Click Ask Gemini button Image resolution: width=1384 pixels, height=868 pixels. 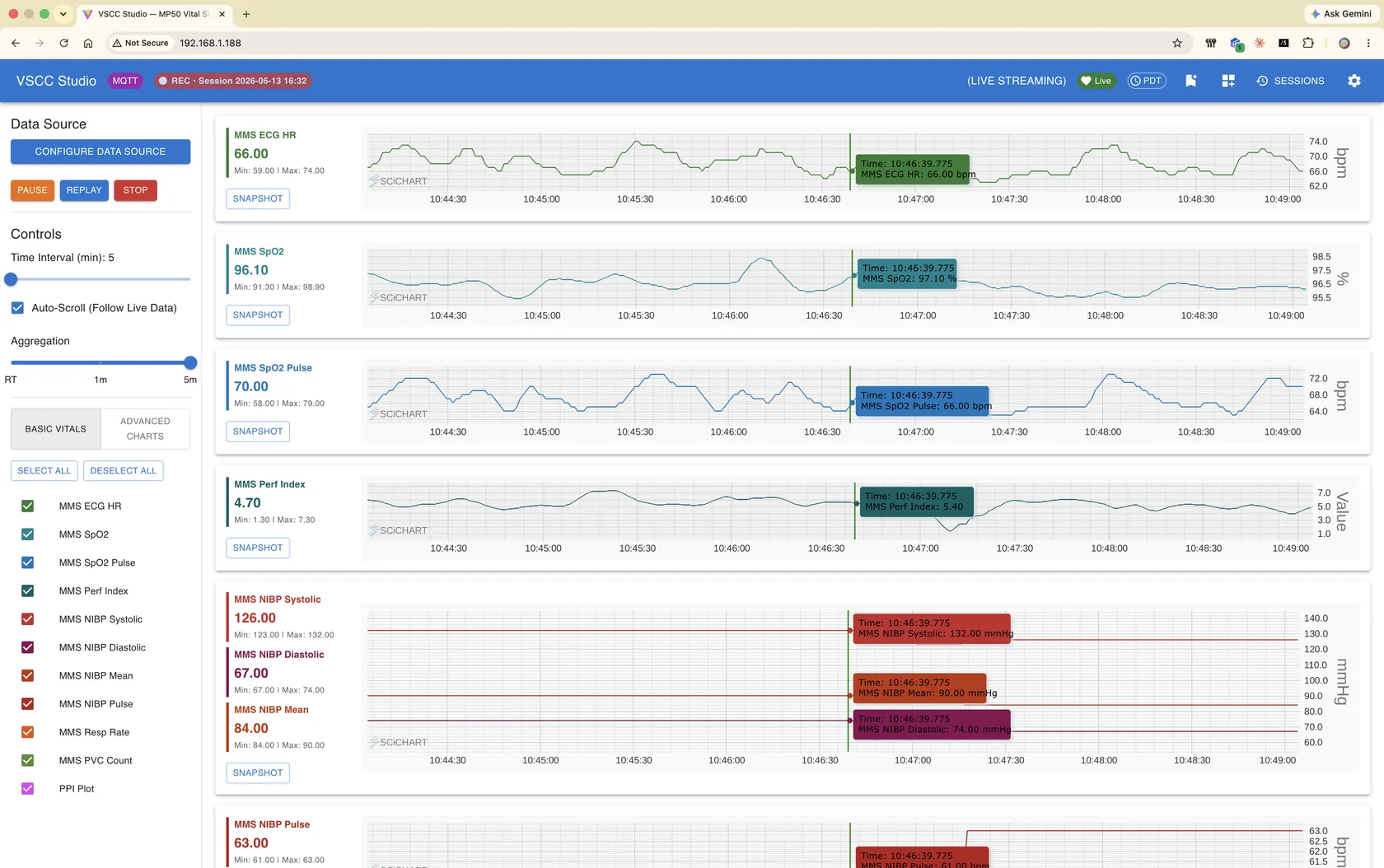click(x=1340, y=14)
